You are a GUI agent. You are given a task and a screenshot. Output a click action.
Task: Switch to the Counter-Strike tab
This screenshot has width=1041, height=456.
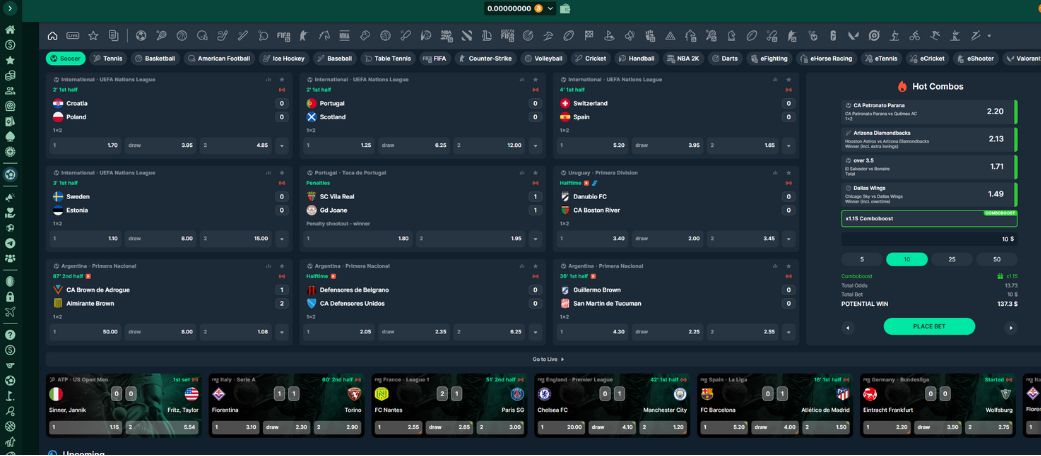coord(486,58)
